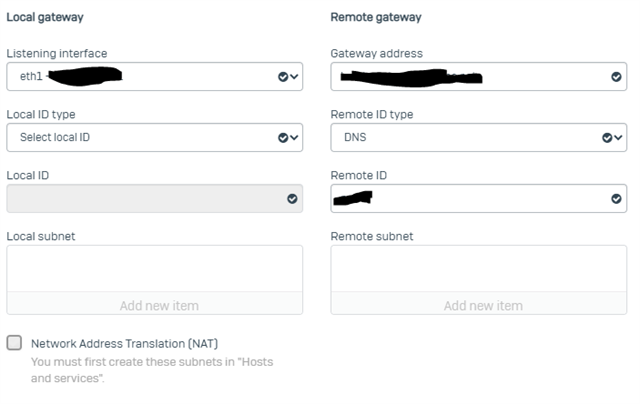Click the Gateway address checkmark icon

(x=616, y=77)
